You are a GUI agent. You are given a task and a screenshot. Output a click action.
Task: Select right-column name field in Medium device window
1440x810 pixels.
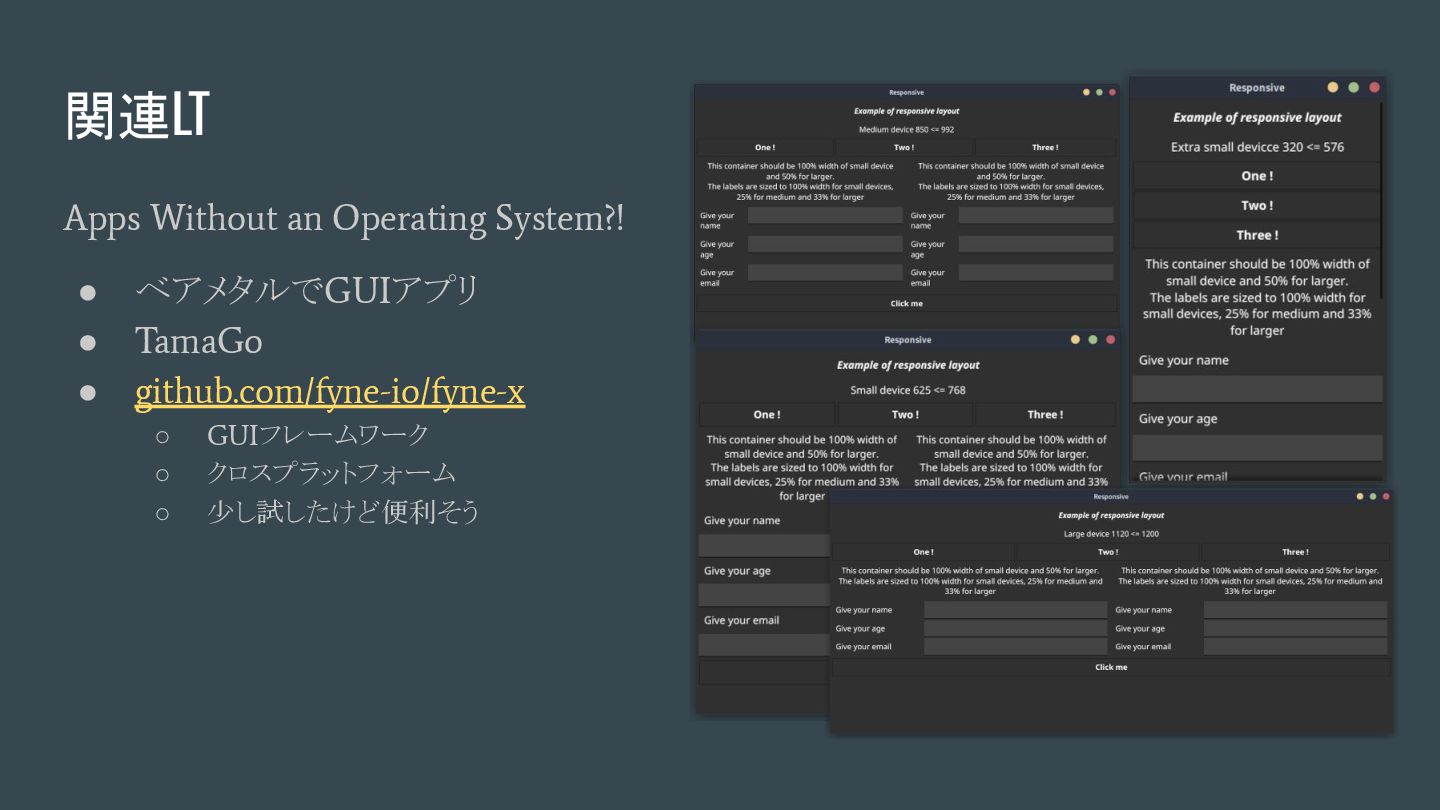[x=1036, y=215]
